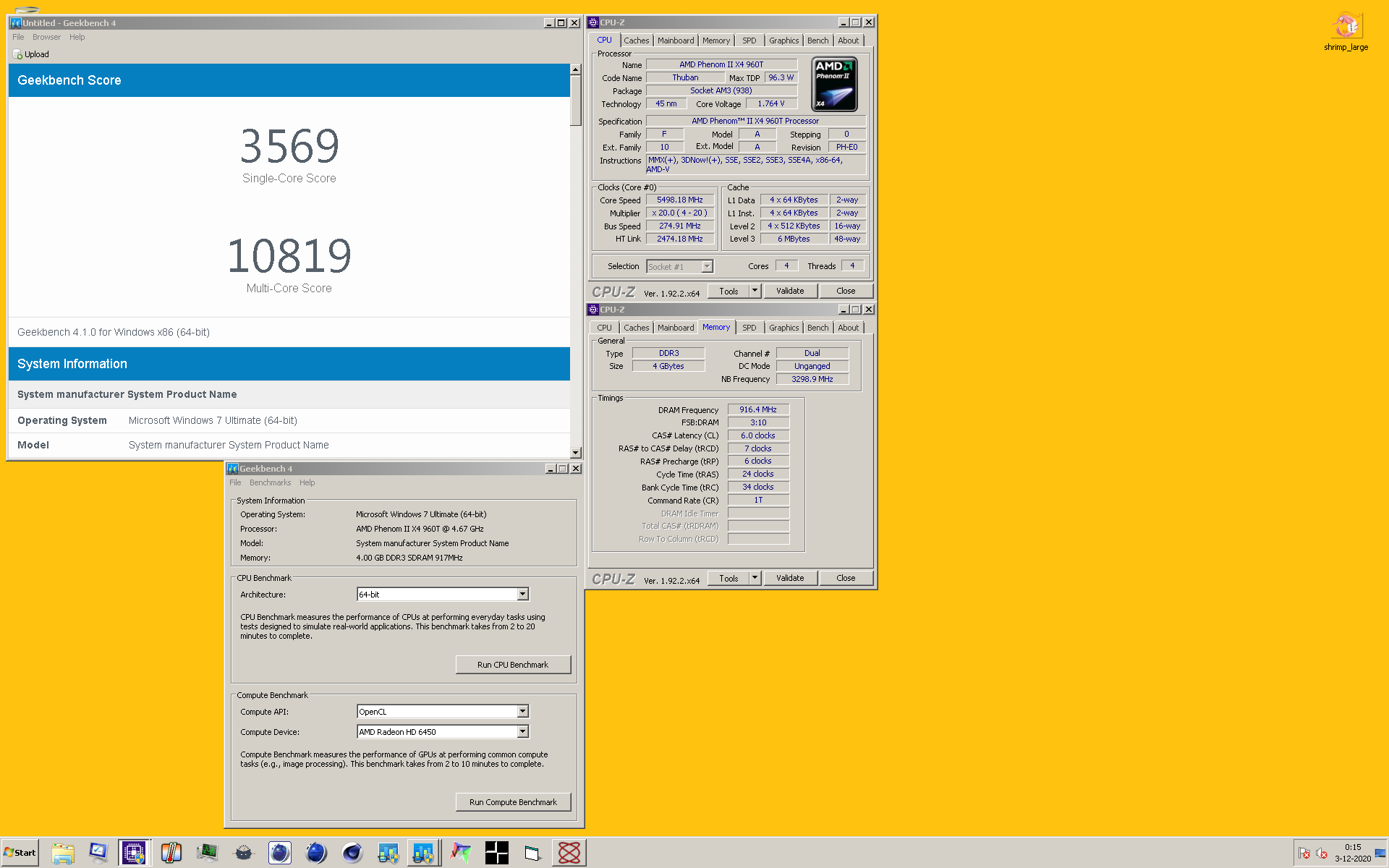
Task: Click the 10819 multi-core score
Action: coord(289,256)
